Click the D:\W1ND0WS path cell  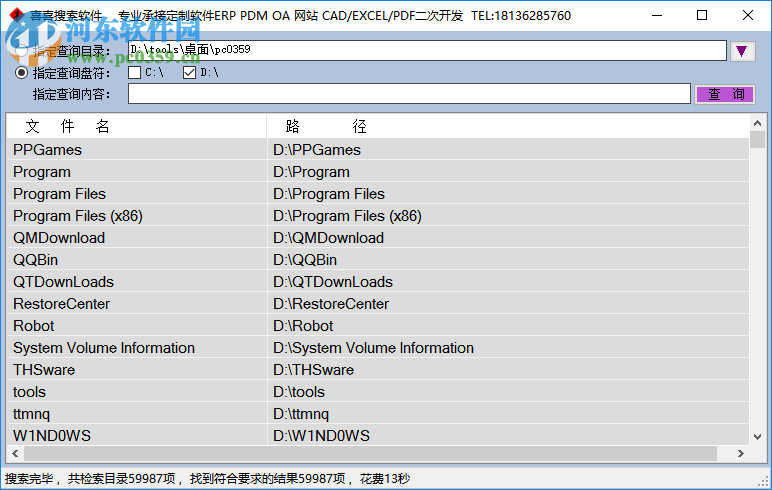coord(508,435)
